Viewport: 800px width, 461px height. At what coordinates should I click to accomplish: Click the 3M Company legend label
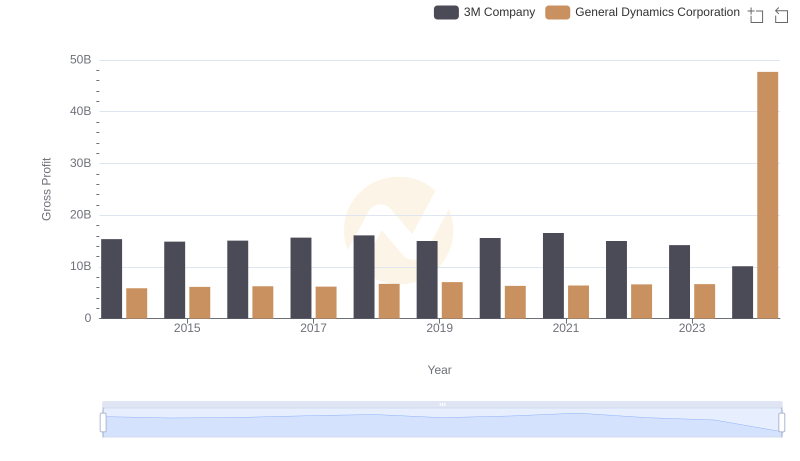point(499,12)
